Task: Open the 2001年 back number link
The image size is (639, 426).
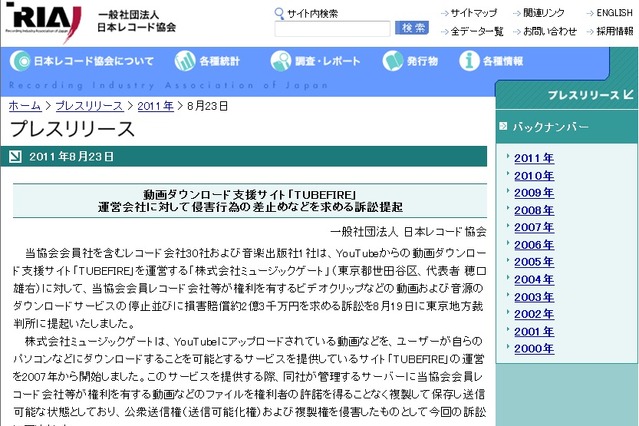Action: point(534,332)
